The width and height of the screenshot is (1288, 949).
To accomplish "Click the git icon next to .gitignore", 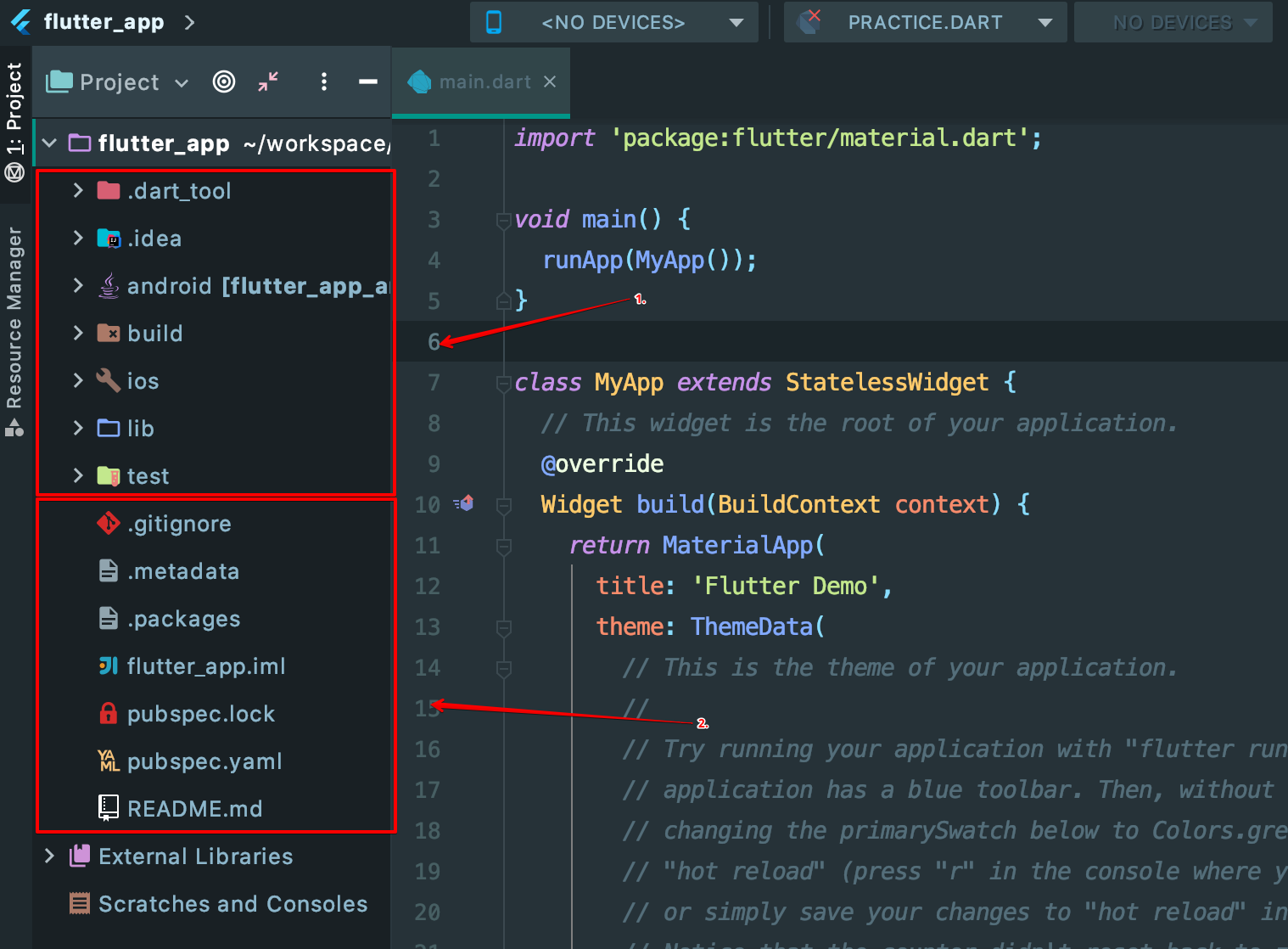I will click(109, 524).
